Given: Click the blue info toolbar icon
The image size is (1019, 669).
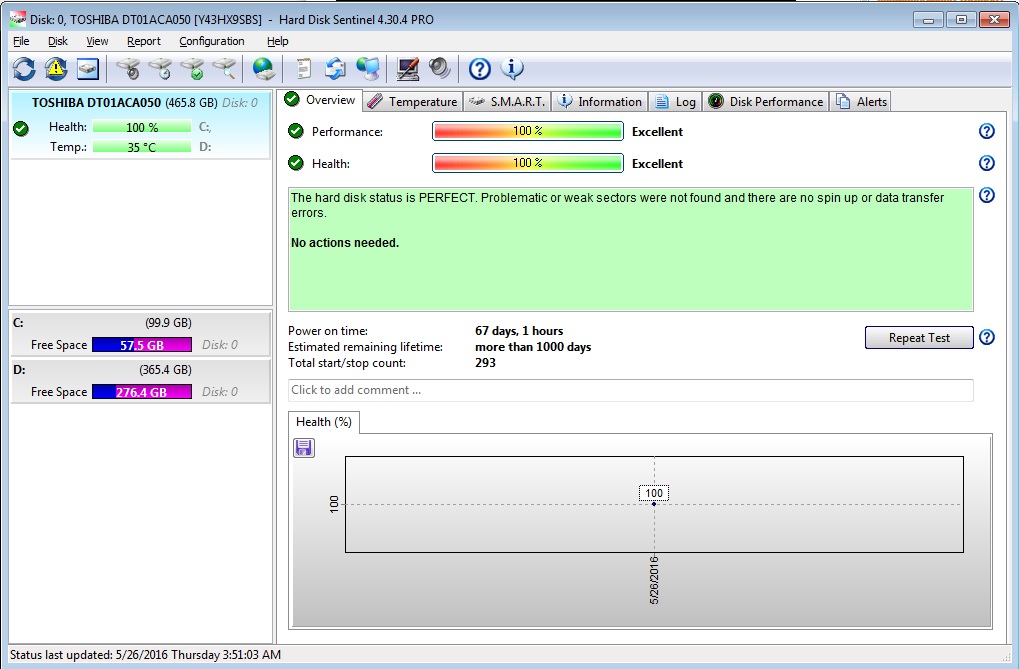Looking at the screenshot, I should pos(512,69).
